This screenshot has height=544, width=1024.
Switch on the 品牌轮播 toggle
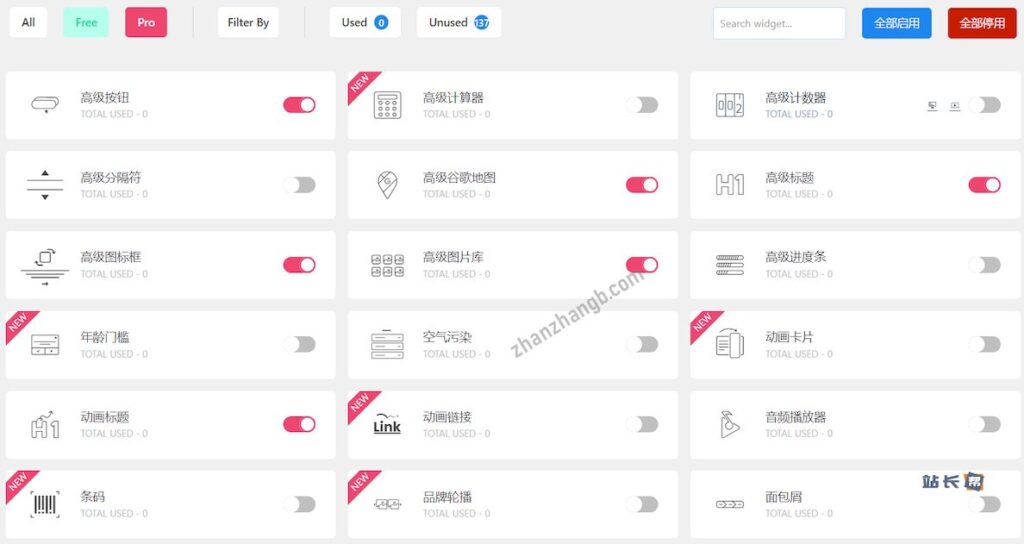[x=642, y=504]
